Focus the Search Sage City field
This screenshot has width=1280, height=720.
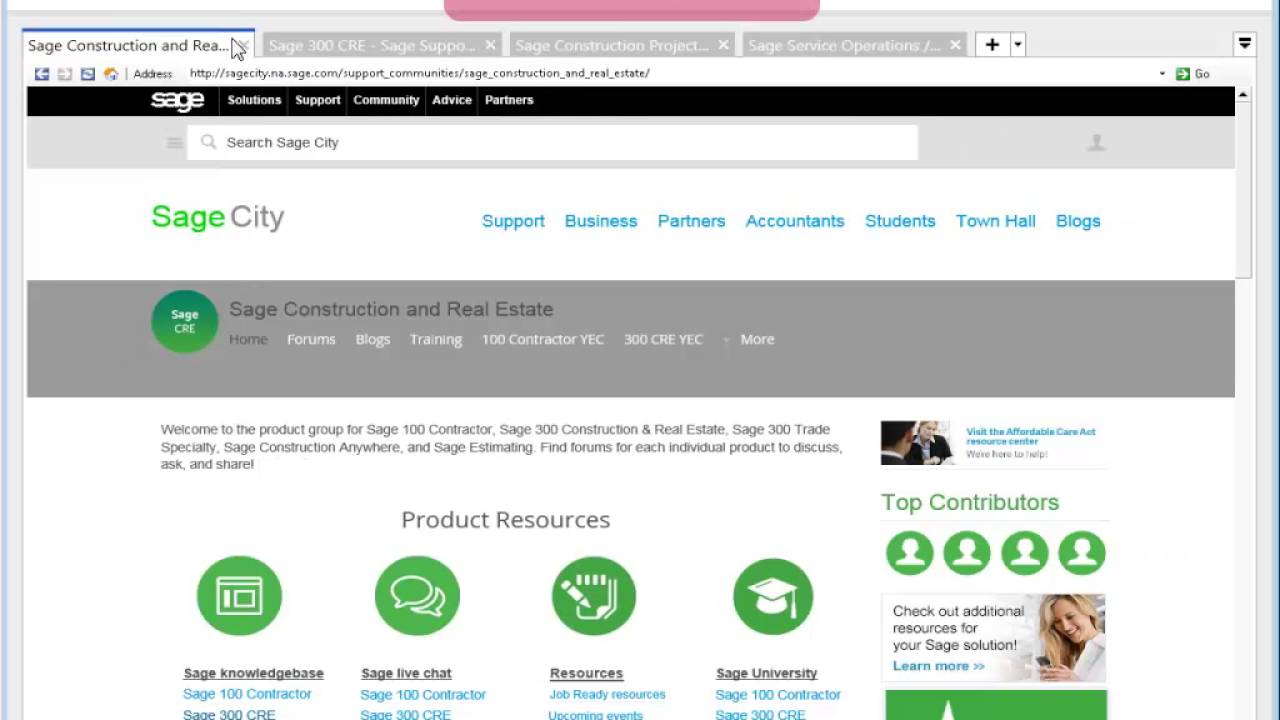552,142
